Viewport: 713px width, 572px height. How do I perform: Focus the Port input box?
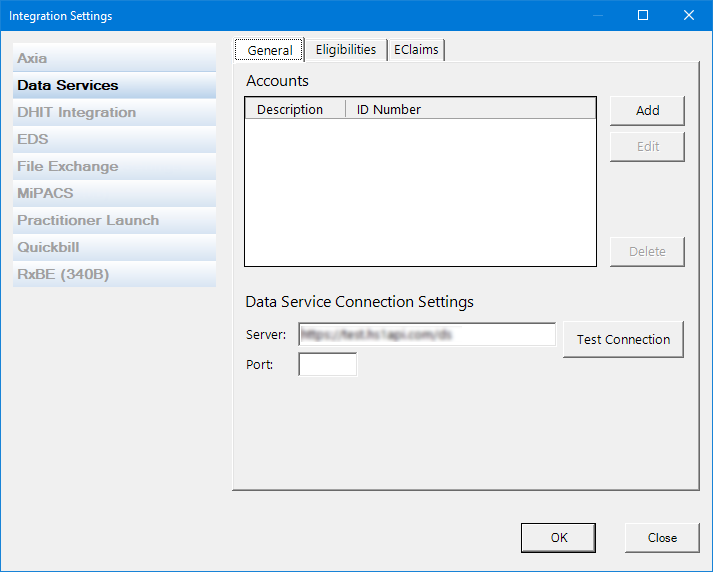(x=327, y=365)
